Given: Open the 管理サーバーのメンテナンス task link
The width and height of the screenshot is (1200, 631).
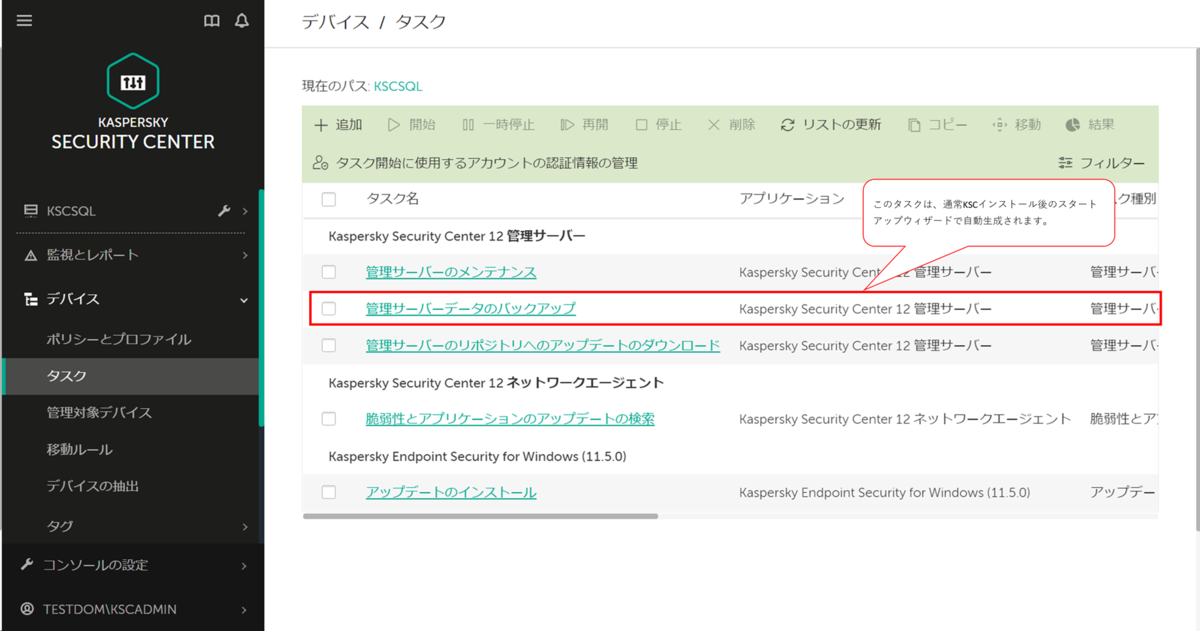Looking at the screenshot, I should click(x=451, y=272).
